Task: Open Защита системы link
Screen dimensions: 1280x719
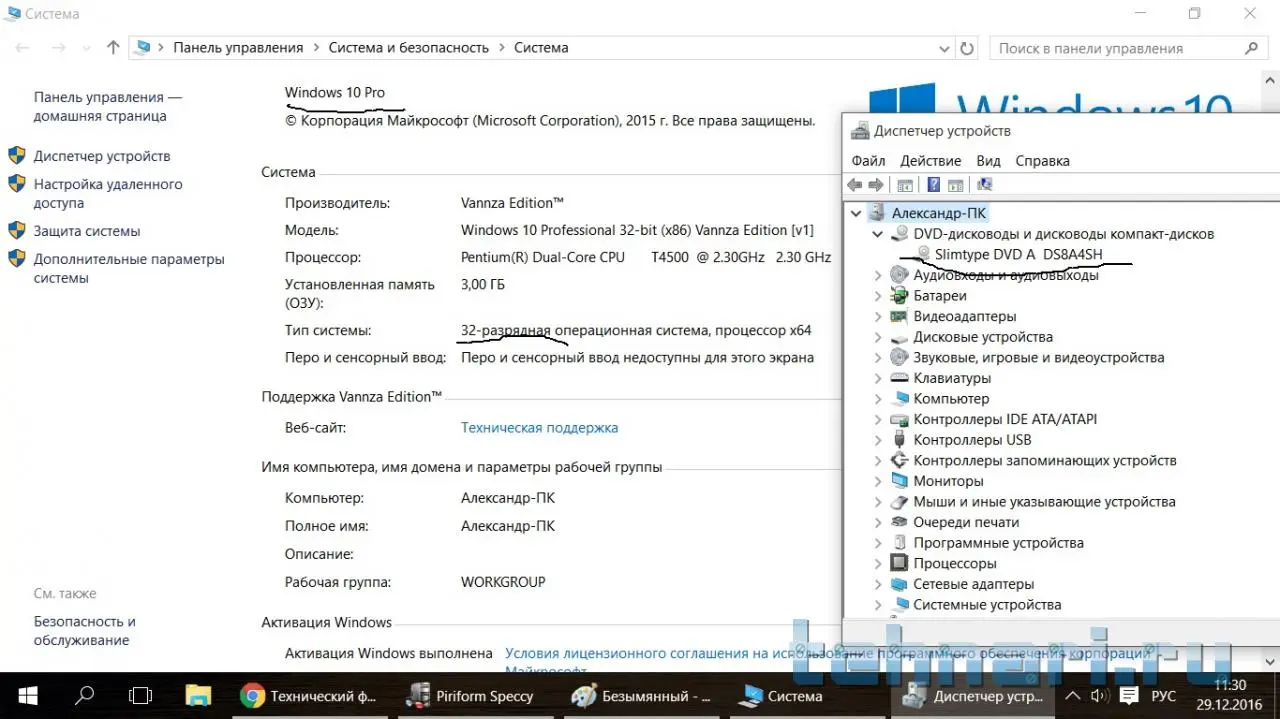Action: point(87,231)
